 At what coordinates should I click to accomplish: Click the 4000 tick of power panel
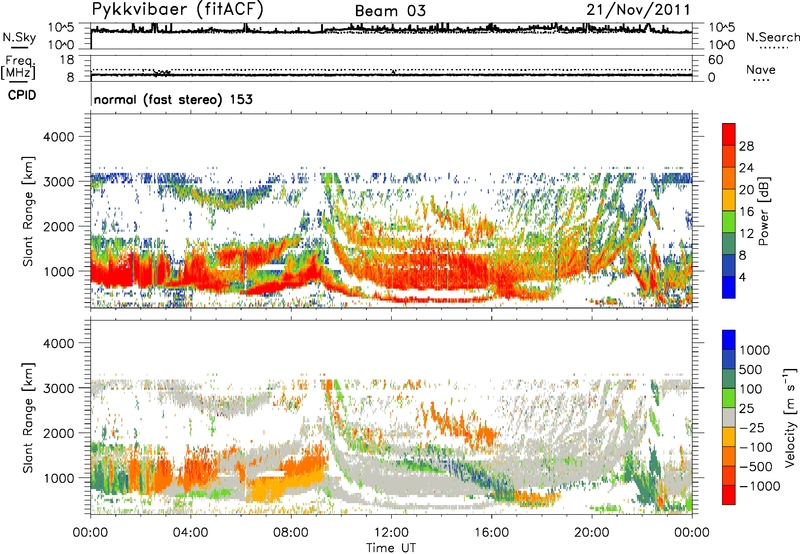[58, 137]
